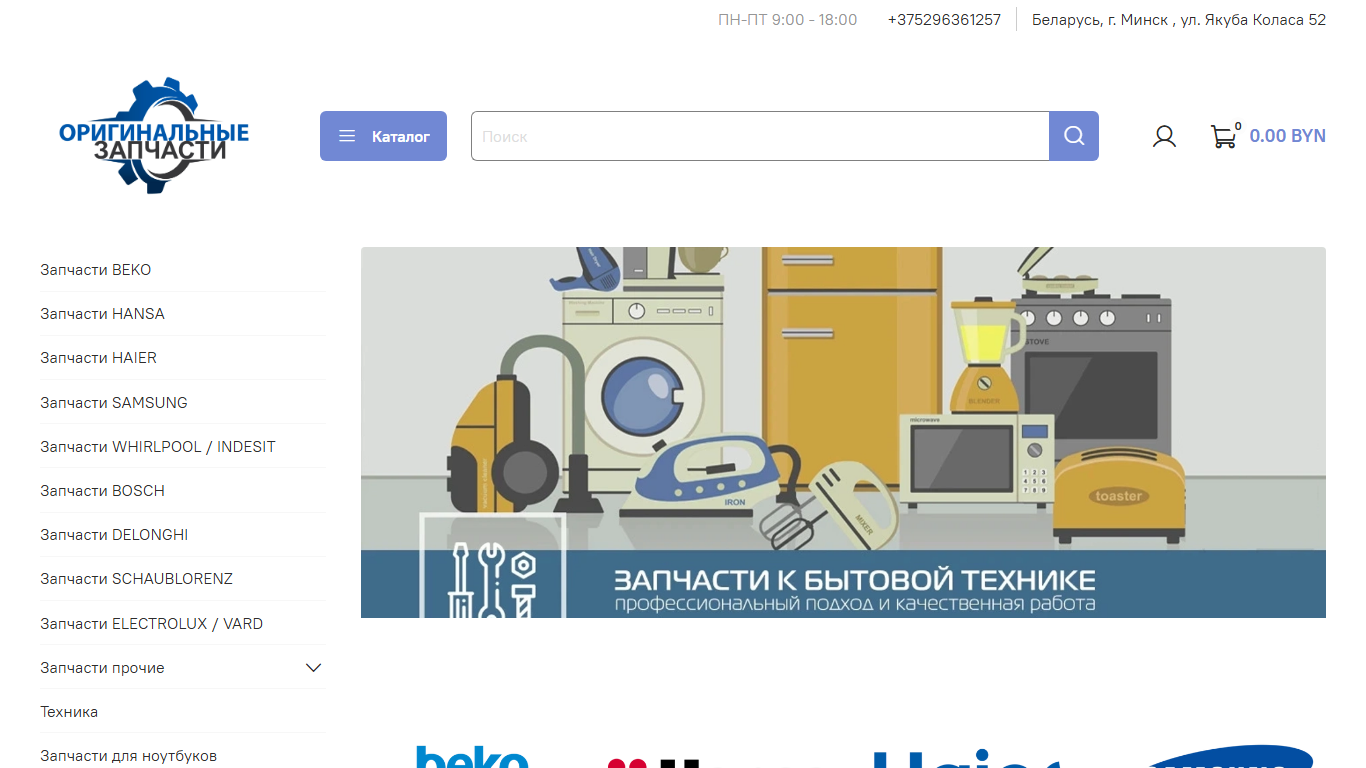Open Запчасти WHIRLPOOL / INDESIT category
1366x768 pixels.
(x=158, y=446)
